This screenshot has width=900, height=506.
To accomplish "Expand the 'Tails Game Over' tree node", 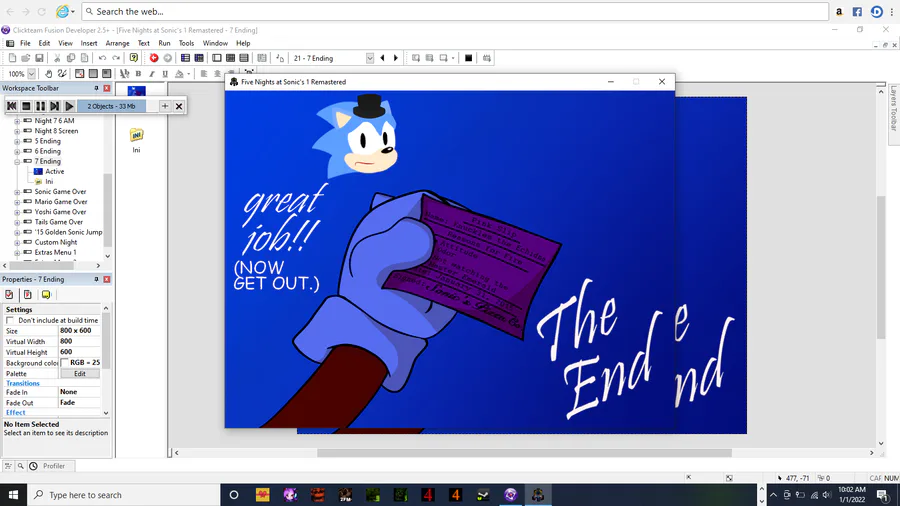I will (17, 223).
